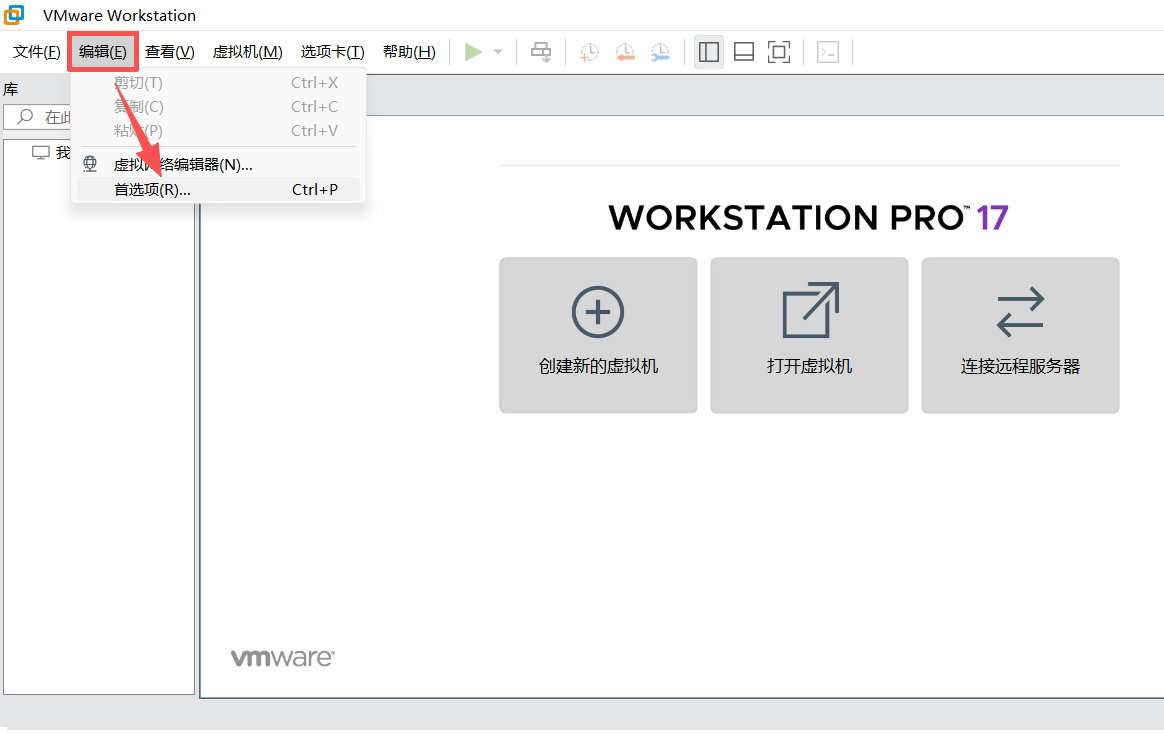Click the library search magnifier icon
Screen dimensions: 1164x733
(25, 117)
